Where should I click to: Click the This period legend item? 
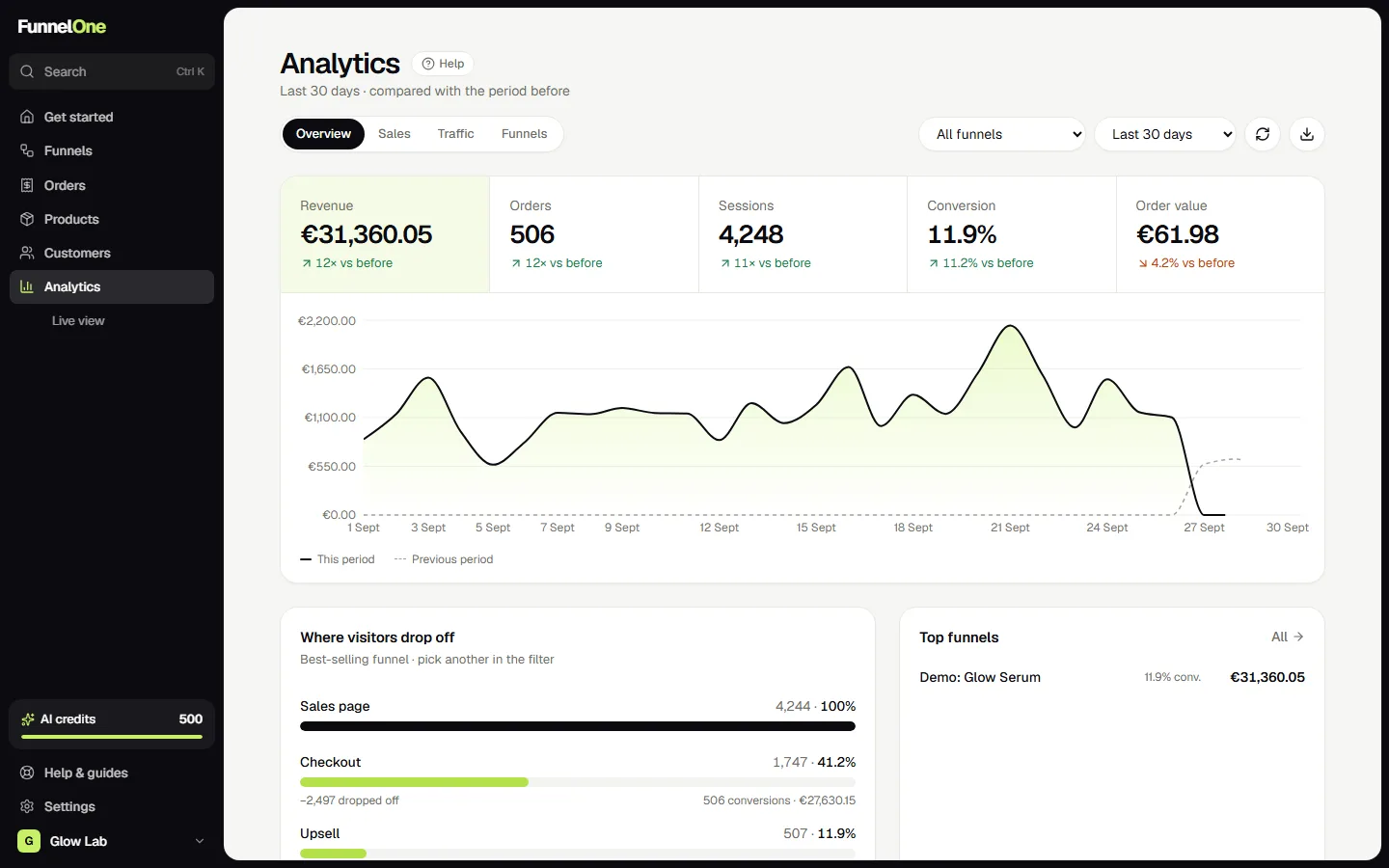[x=337, y=559]
